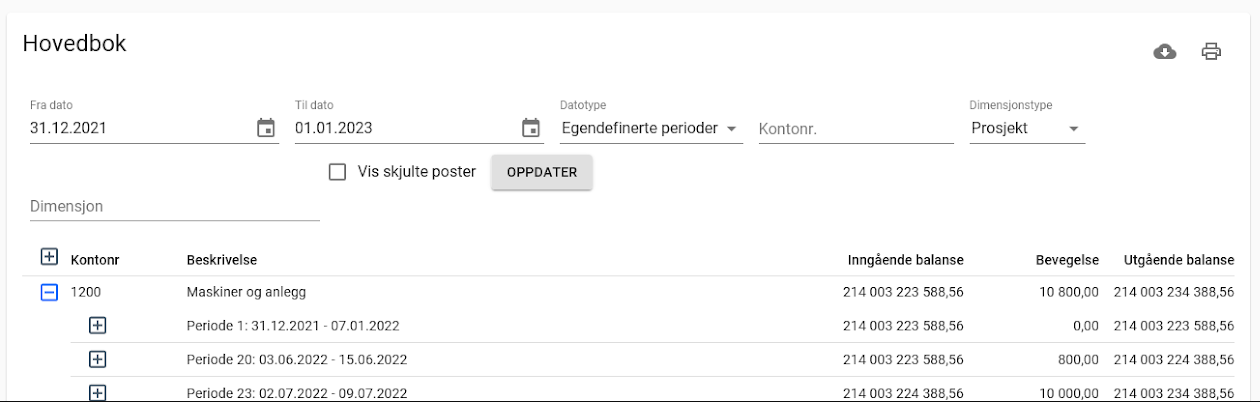Screen dimensions: 1260x402
Task: Click the cloud download icon
Action: tap(1165, 52)
